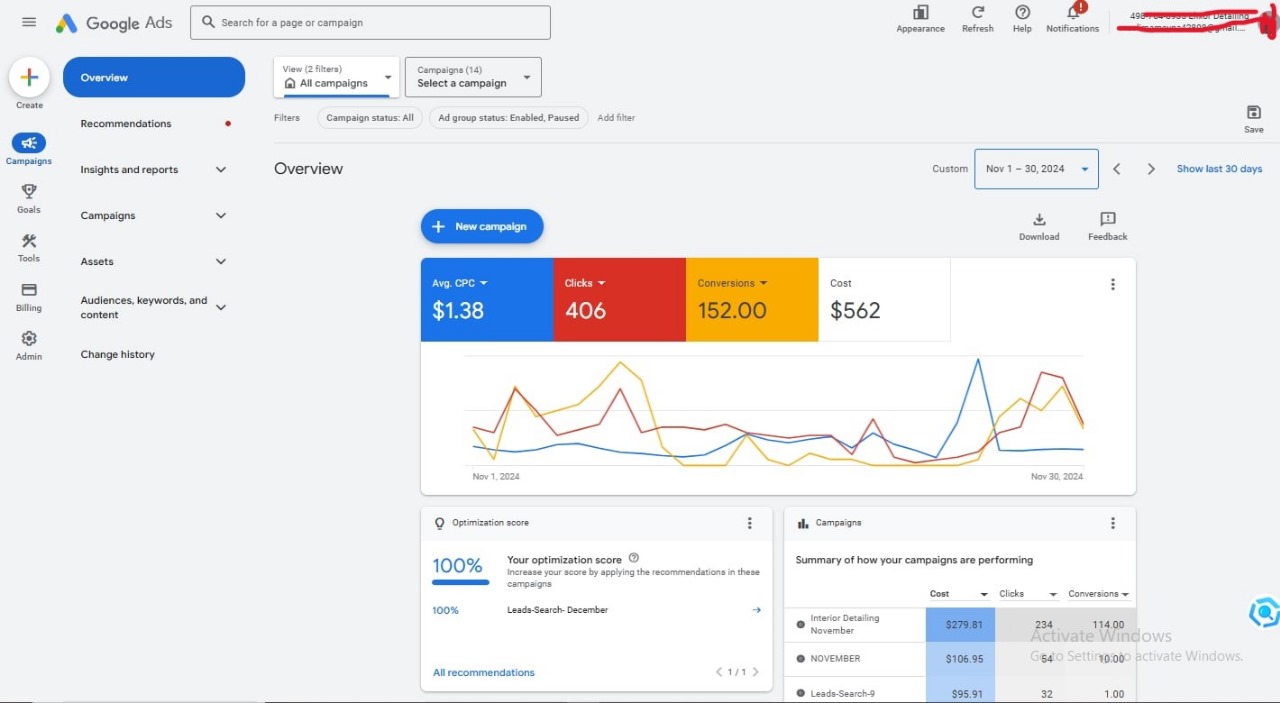The image size is (1280, 703).
Task: Click the Ad group status filter chip
Action: click(509, 118)
